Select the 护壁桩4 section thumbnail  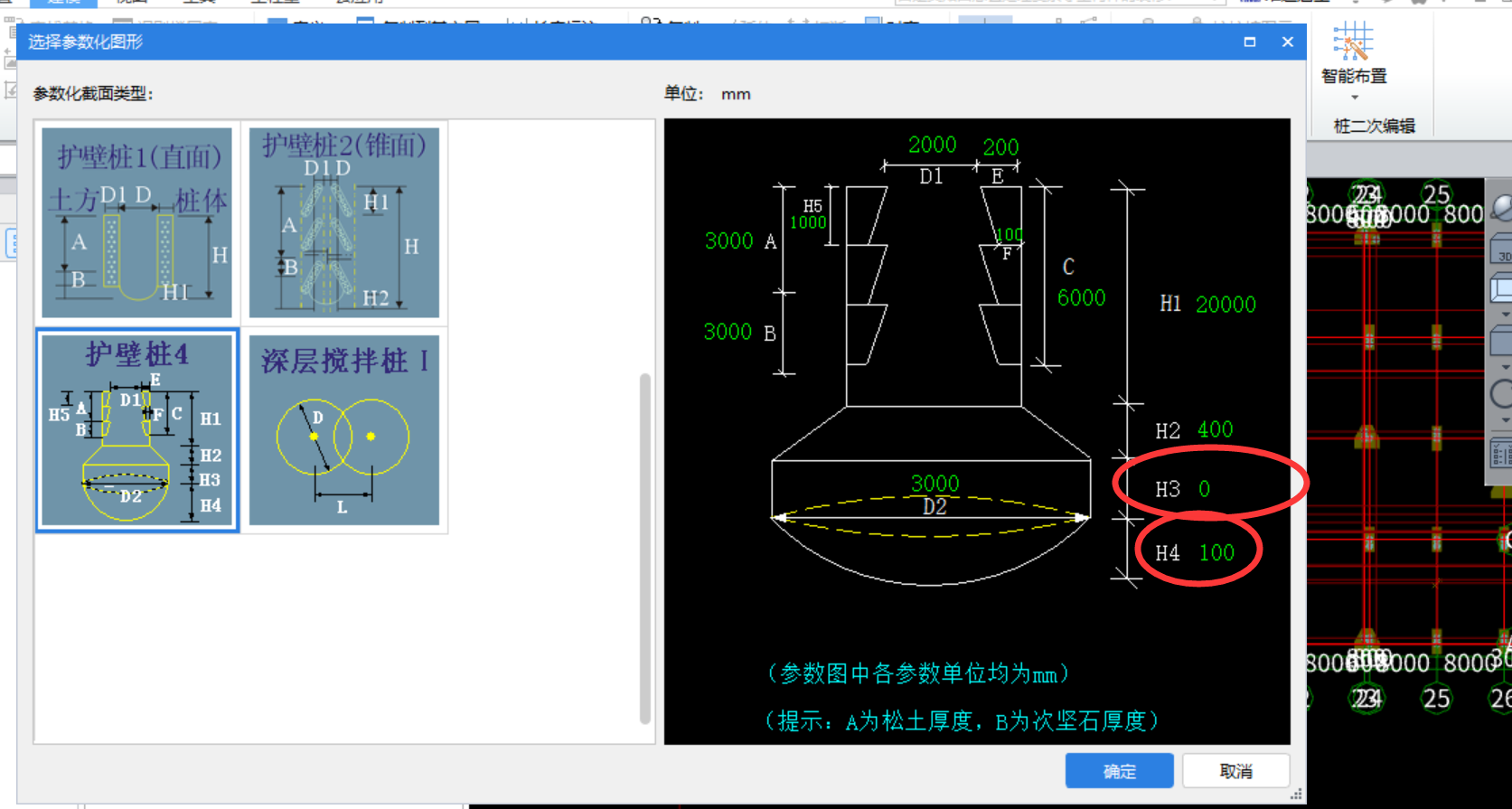pyautogui.click(x=137, y=430)
